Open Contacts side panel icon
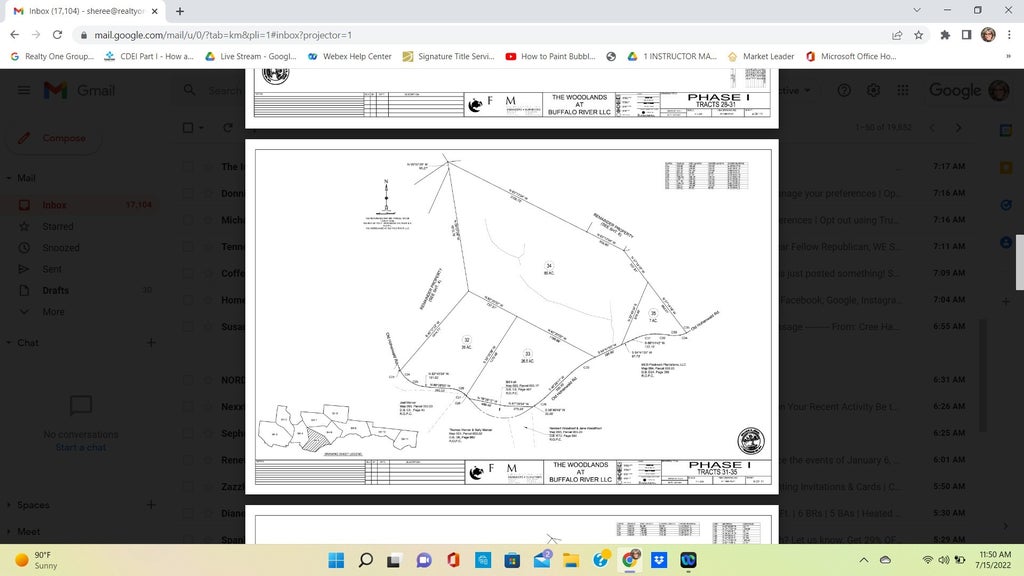The image size is (1024, 576). pos(1006,242)
